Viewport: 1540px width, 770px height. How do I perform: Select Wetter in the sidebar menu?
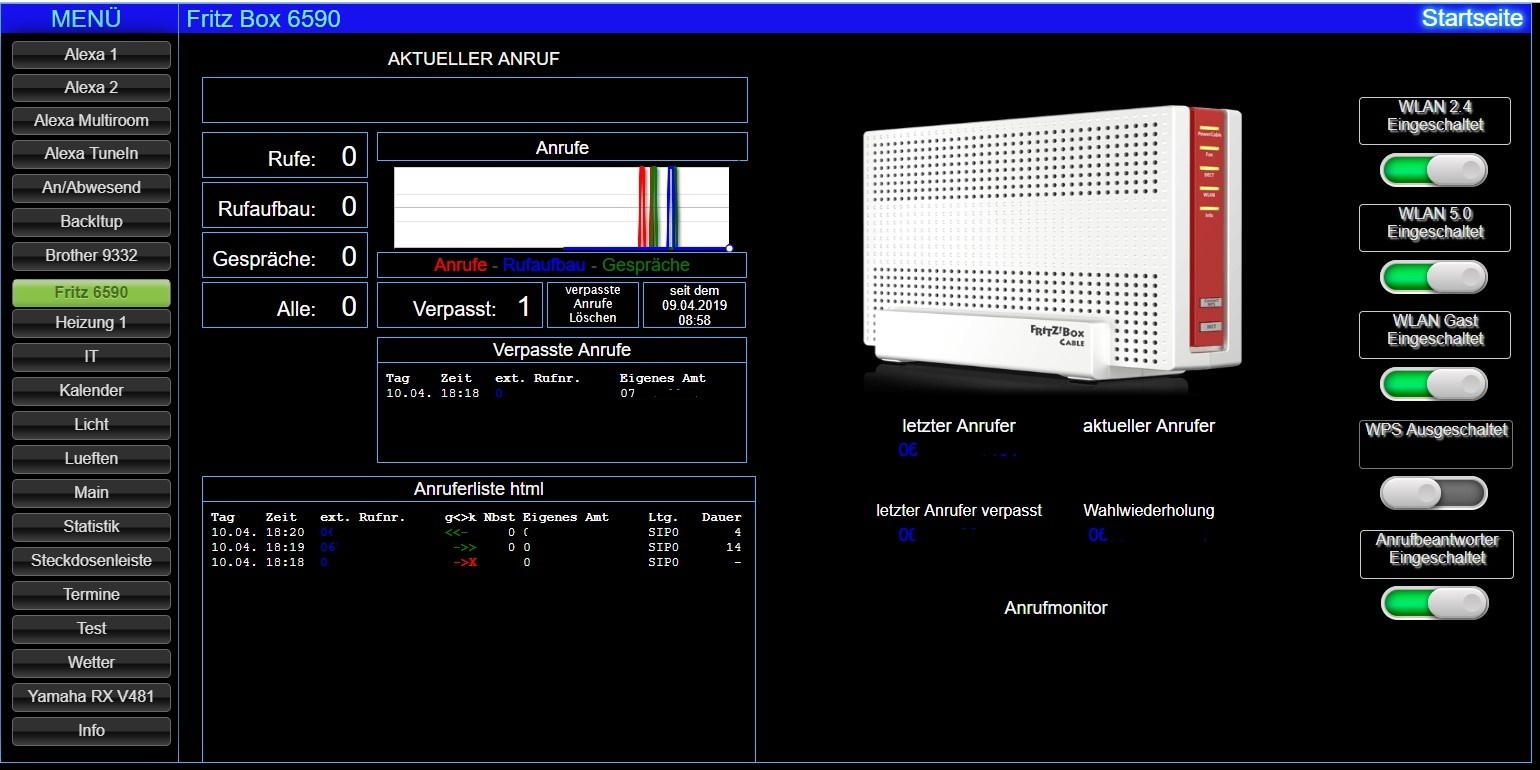point(91,662)
